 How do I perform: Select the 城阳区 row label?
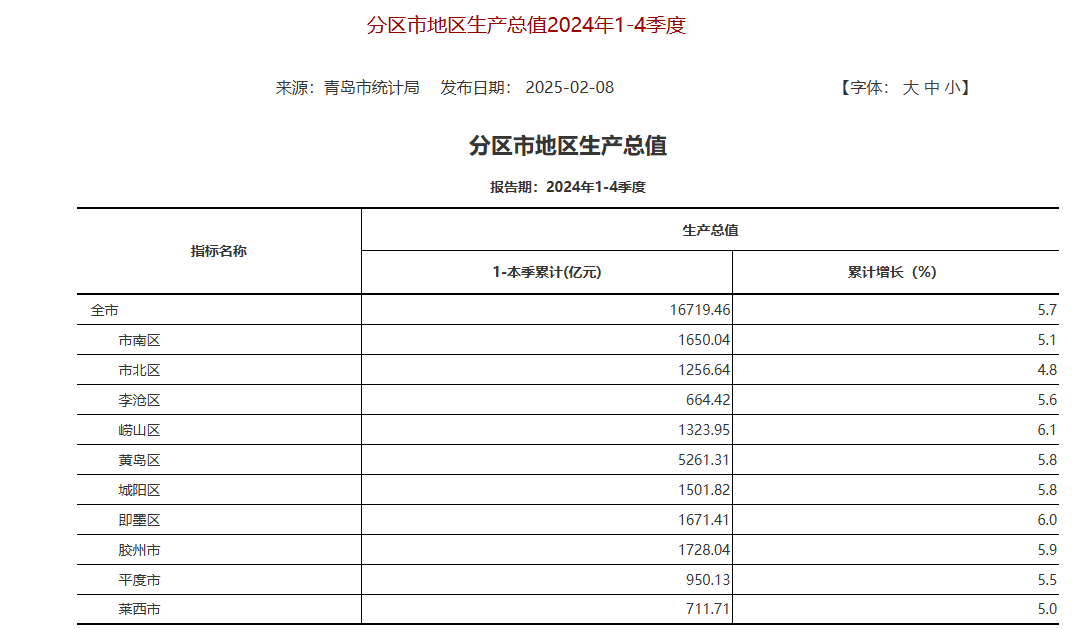pos(139,490)
